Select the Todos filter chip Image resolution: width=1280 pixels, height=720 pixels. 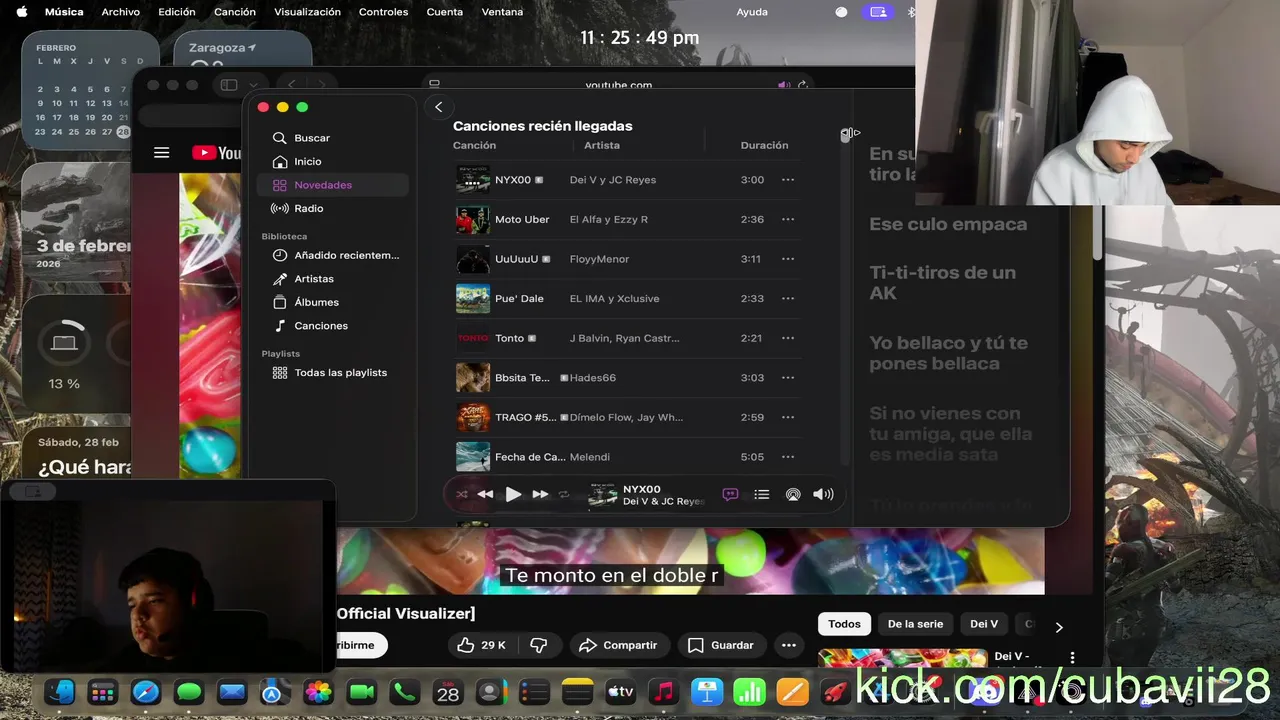click(x=844, y=624)
